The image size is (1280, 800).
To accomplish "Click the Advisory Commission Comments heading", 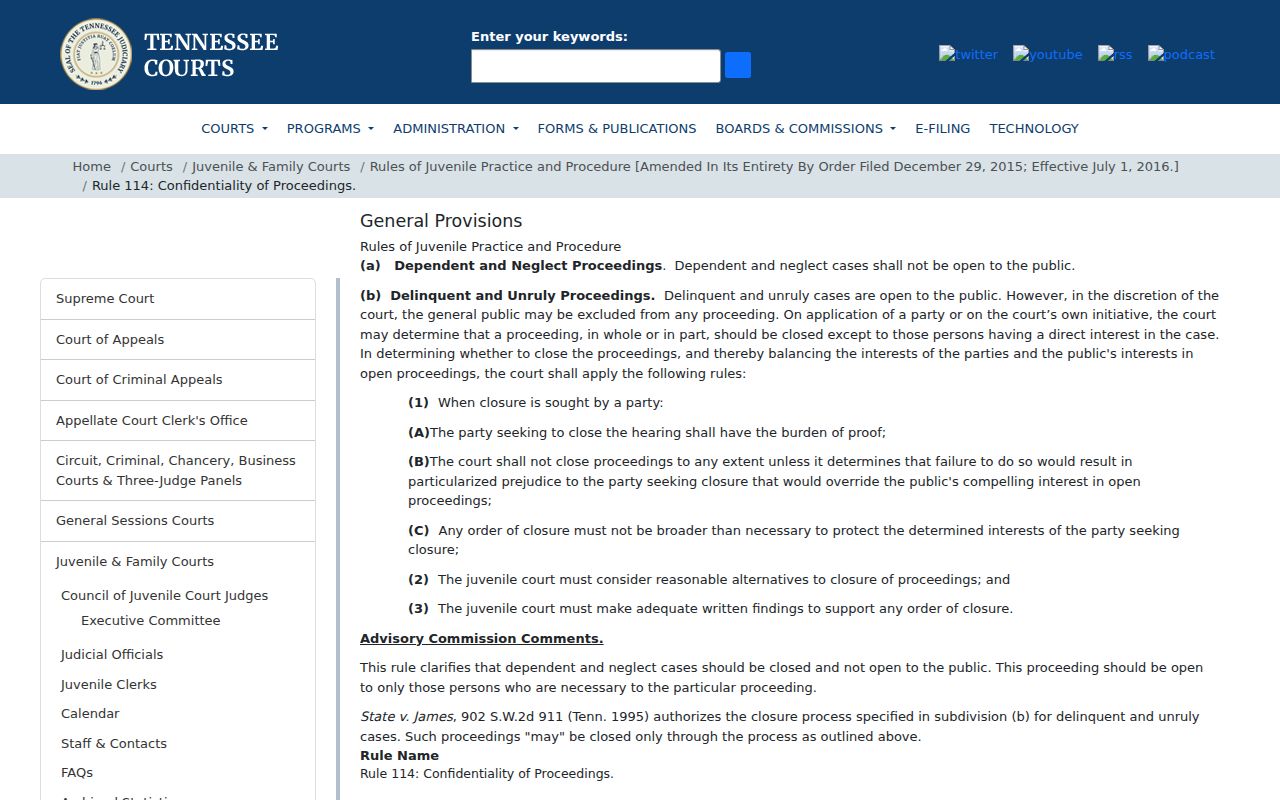I will coord(482,639).
